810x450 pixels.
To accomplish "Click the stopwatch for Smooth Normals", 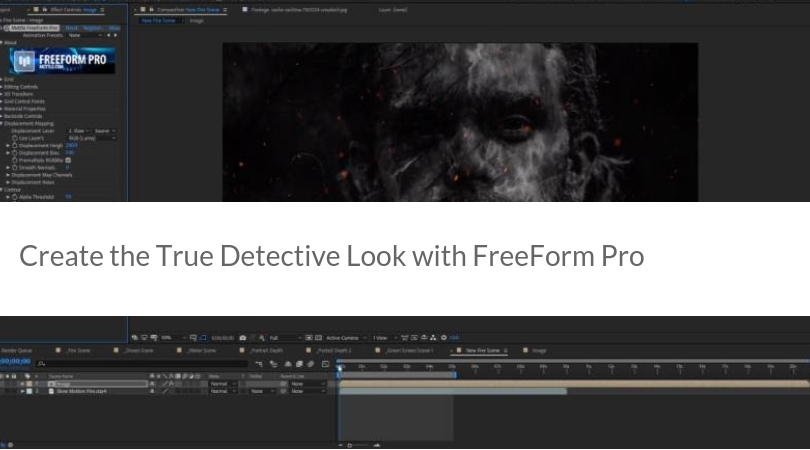I will (14, 167).
